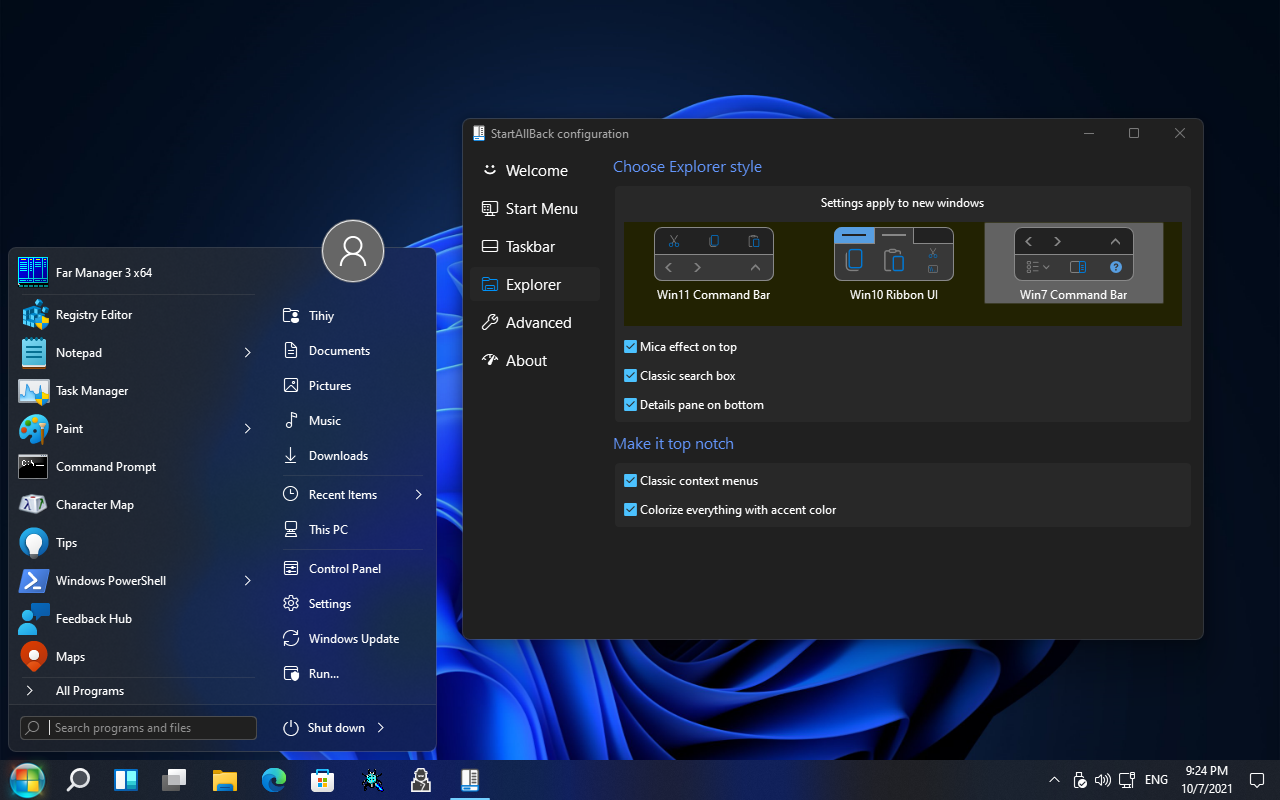
Task: Click the user account avatar picture
Action: click(x=353, y=251)
